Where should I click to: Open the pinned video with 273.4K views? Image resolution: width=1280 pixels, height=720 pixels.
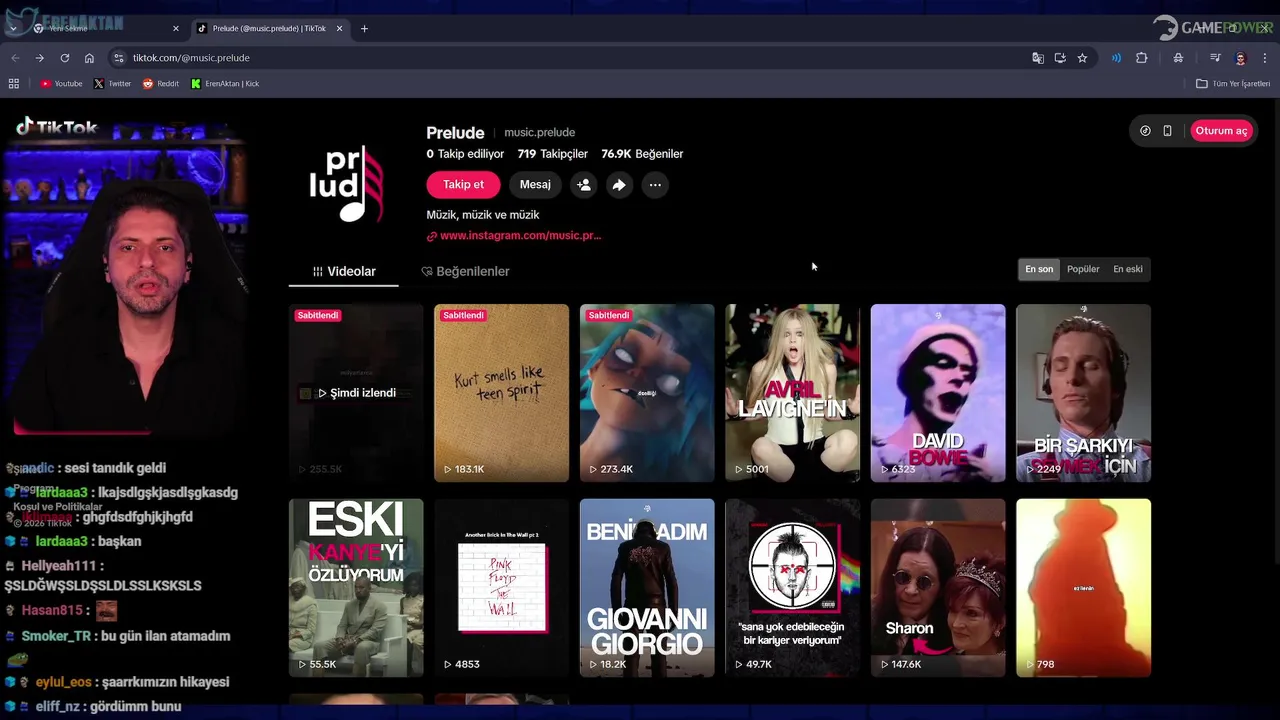tap(647, 393)
